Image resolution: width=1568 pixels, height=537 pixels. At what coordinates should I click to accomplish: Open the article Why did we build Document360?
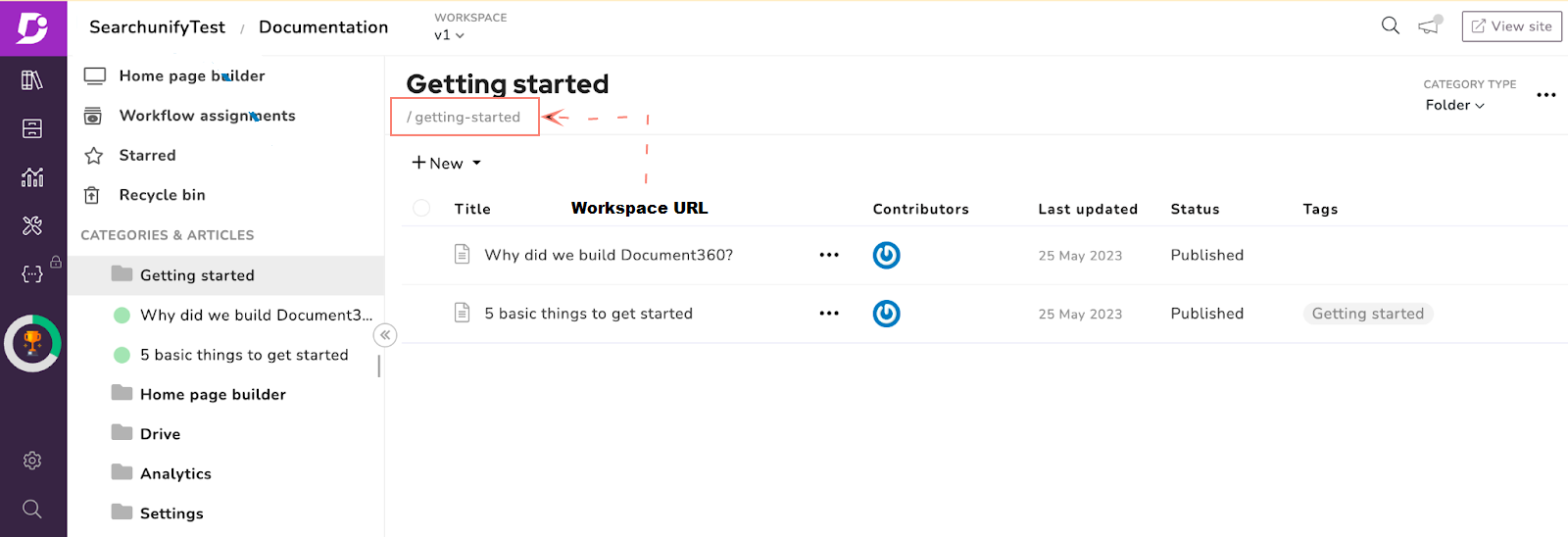click(608, 255)
